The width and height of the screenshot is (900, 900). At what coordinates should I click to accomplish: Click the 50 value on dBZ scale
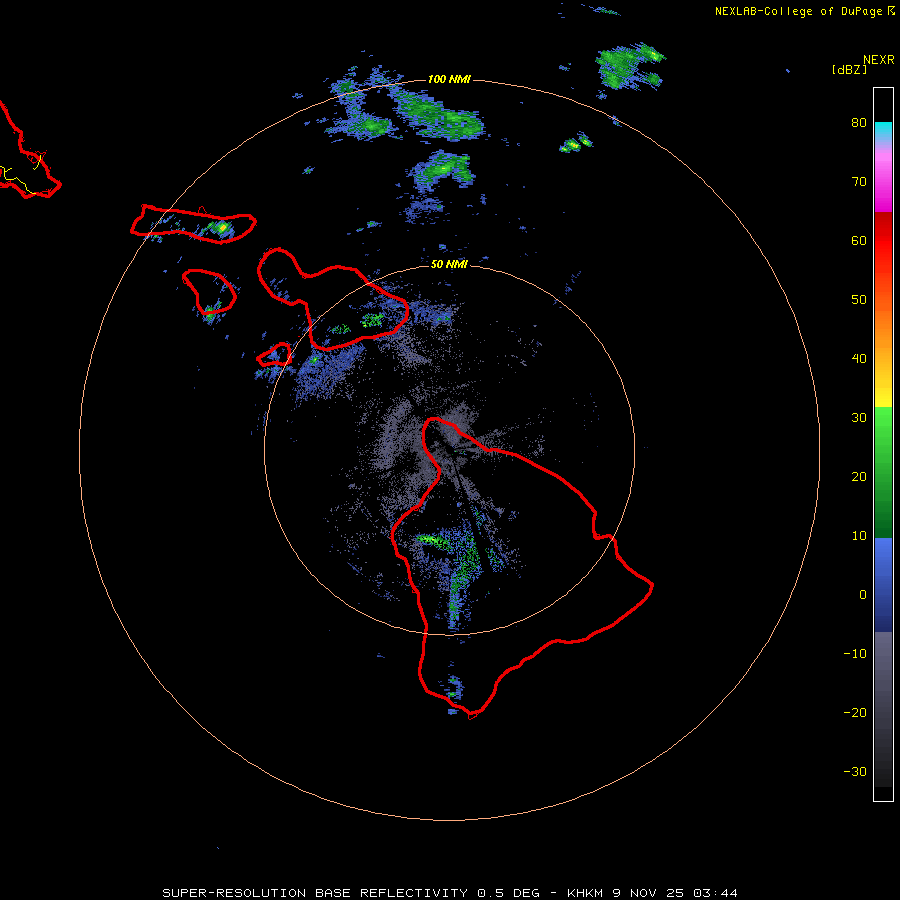[859, 300]
